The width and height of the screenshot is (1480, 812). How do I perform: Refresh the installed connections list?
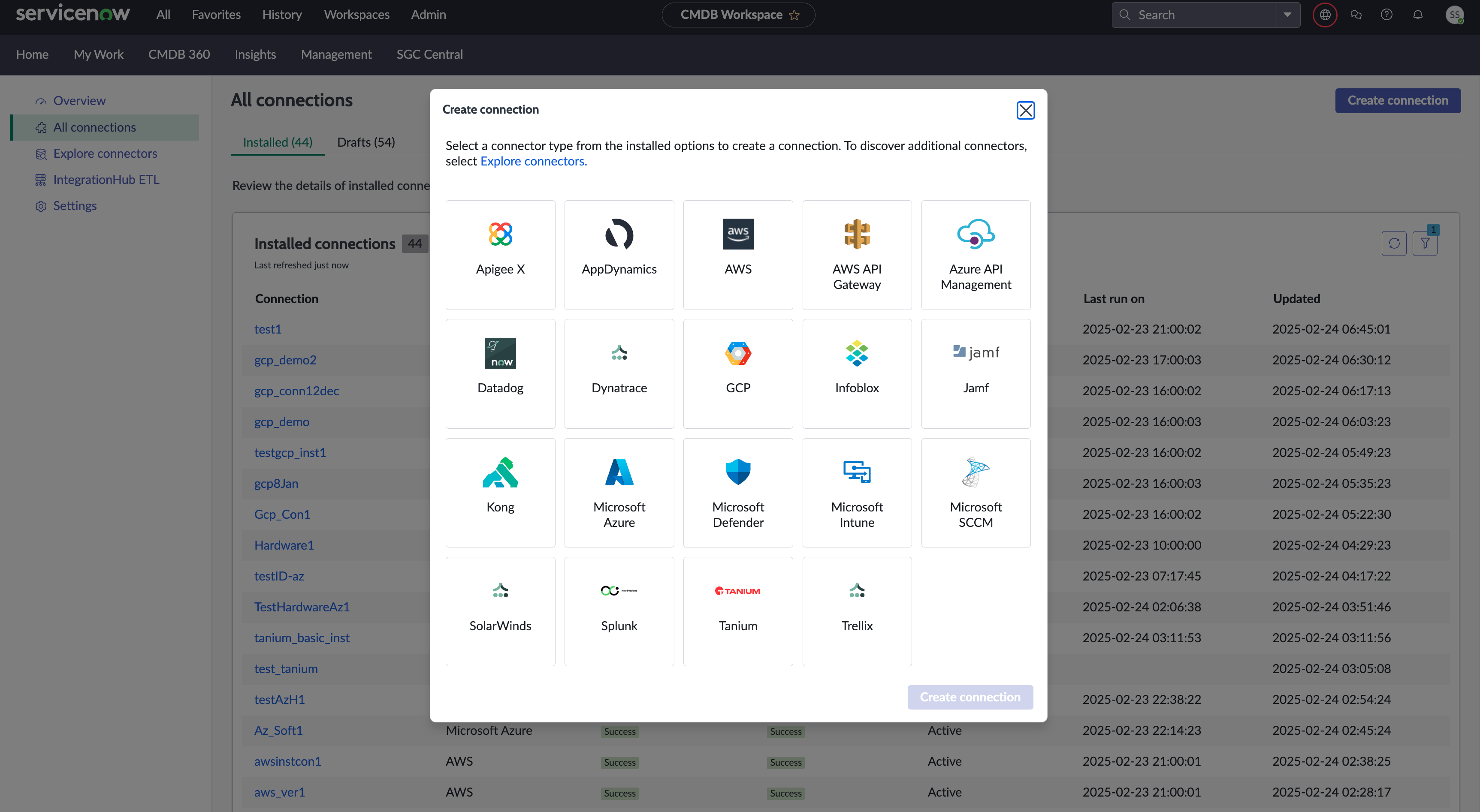[x=1394, y=244]
